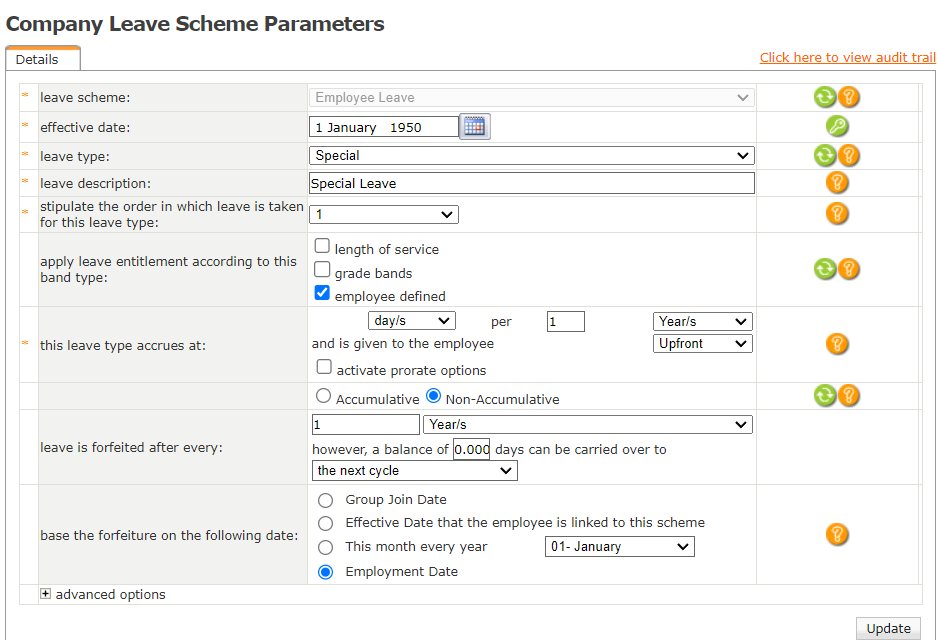Click the green key icon beside effective date
This screenshot has width=938, height=641.
coord(837,127)
